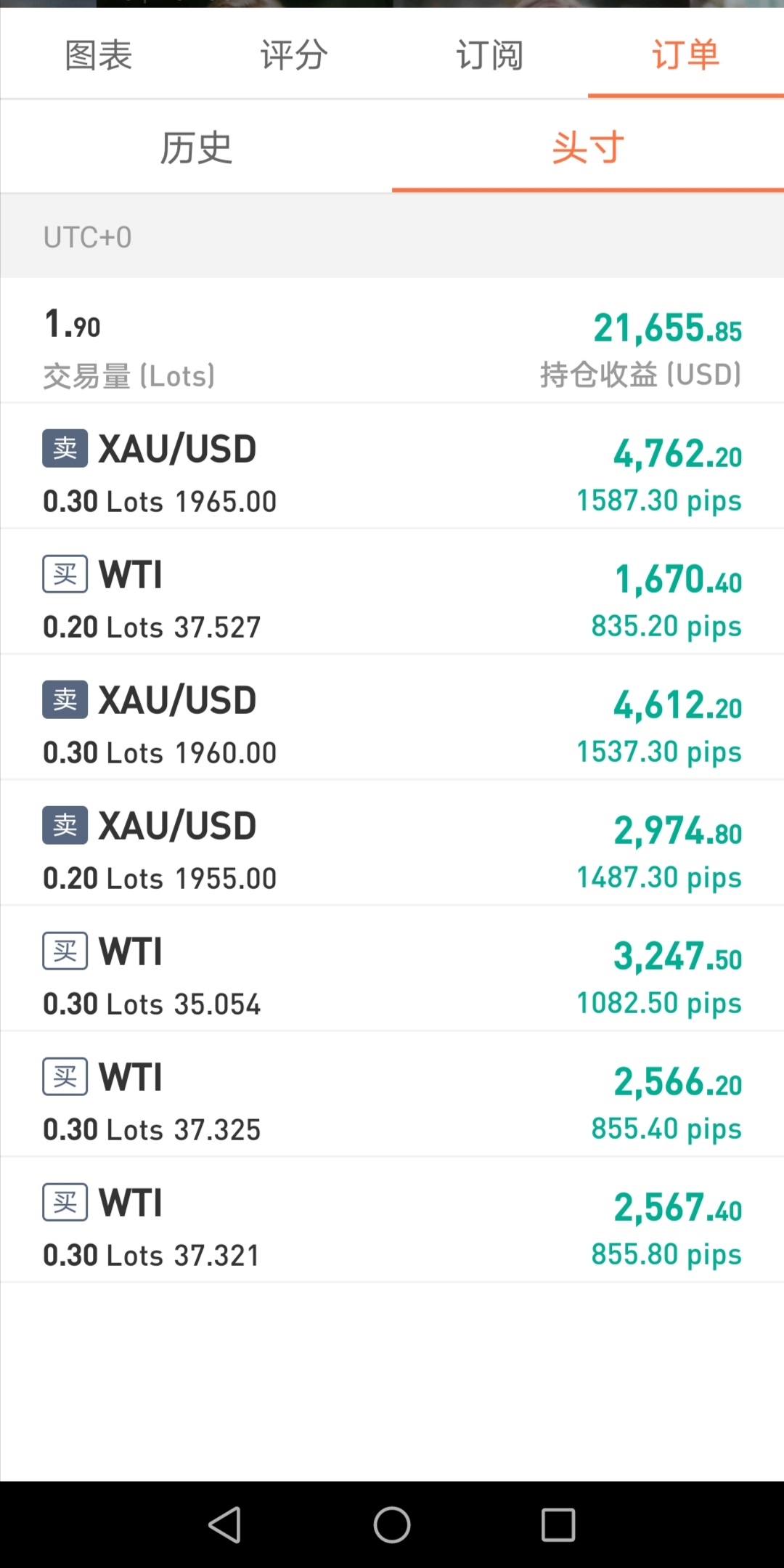This screenshot has width=784, height=1568.
Task: Tap the Android home circle icon
Action: point(392,1524)
